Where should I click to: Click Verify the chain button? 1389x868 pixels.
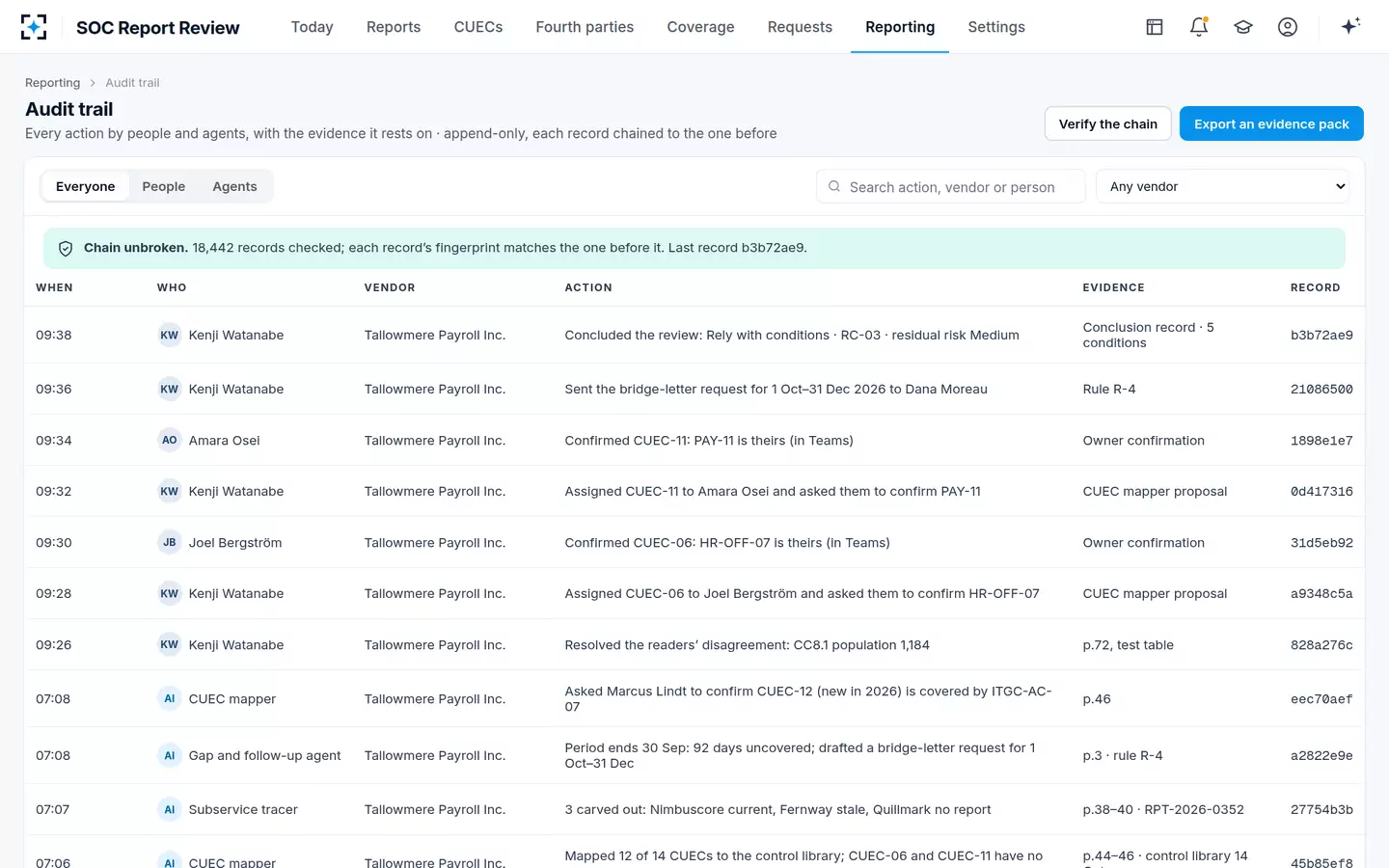tap(1107, 123)
